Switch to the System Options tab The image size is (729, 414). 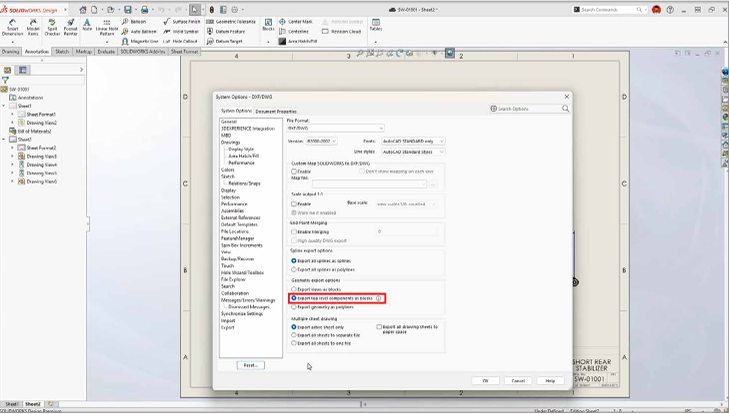pyautogui.click(x=236, y=111)
